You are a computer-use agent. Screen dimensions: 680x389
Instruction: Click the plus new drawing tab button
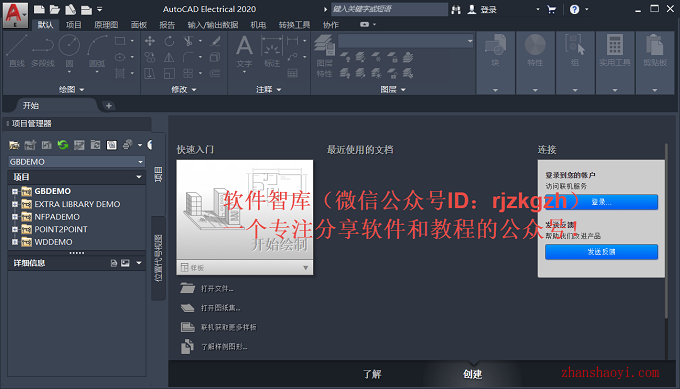coord(109,105)
